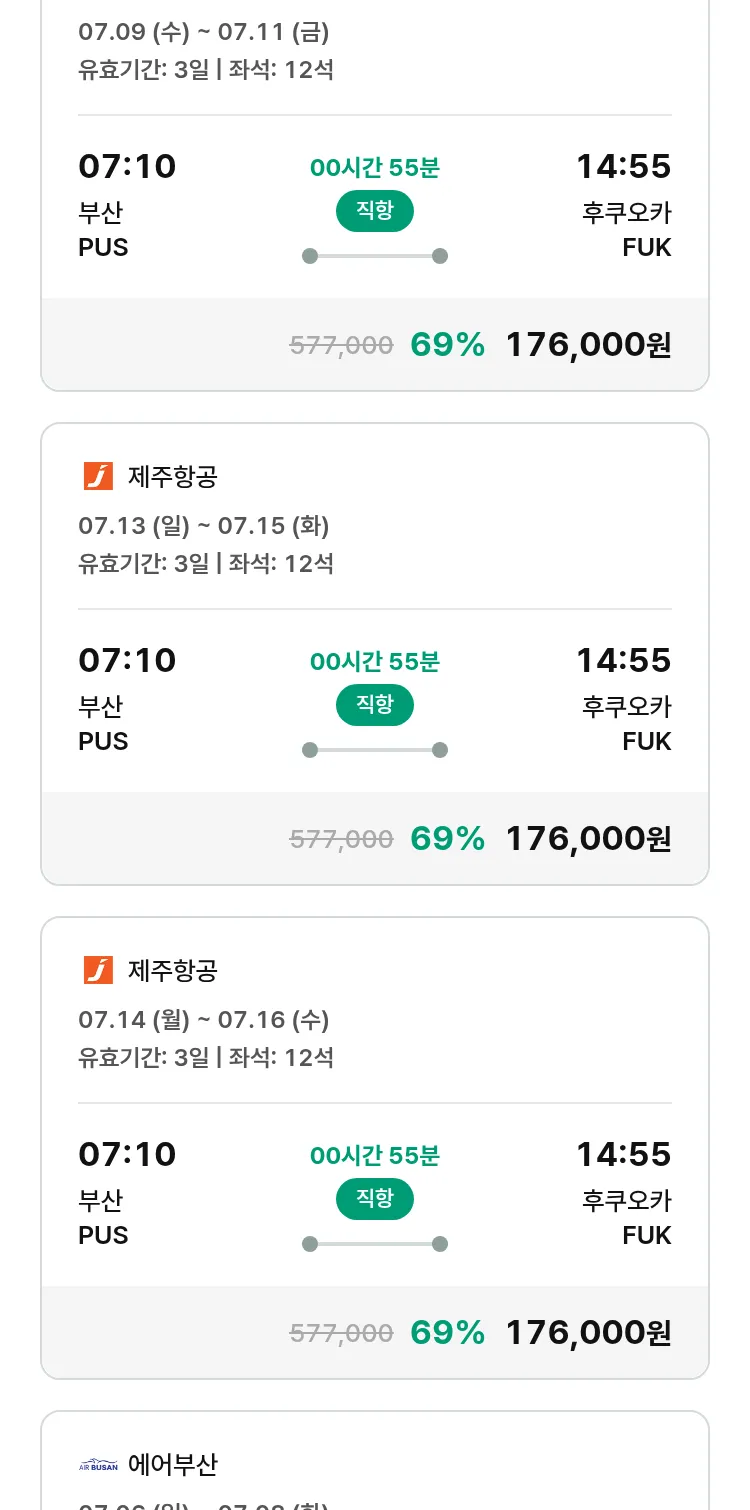Select 176,000원 price on 07.09 ~ 07.11 card

pyautogui.click(x=588, y=345)
